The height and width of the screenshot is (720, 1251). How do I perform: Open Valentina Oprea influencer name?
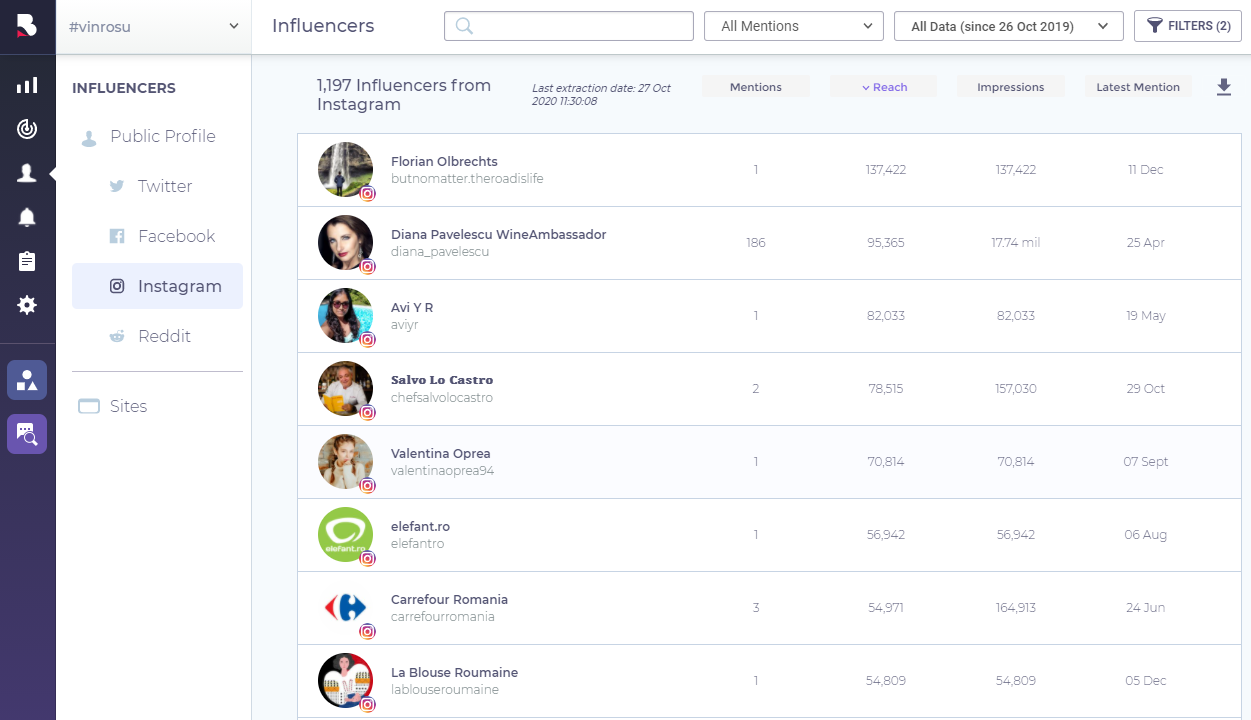click(441, 453)
